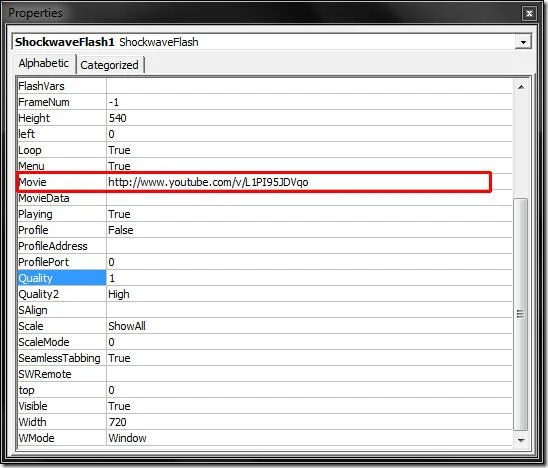548x468 pixels.
Task: Select the Alphabetic tab
Action: point(44,64)
